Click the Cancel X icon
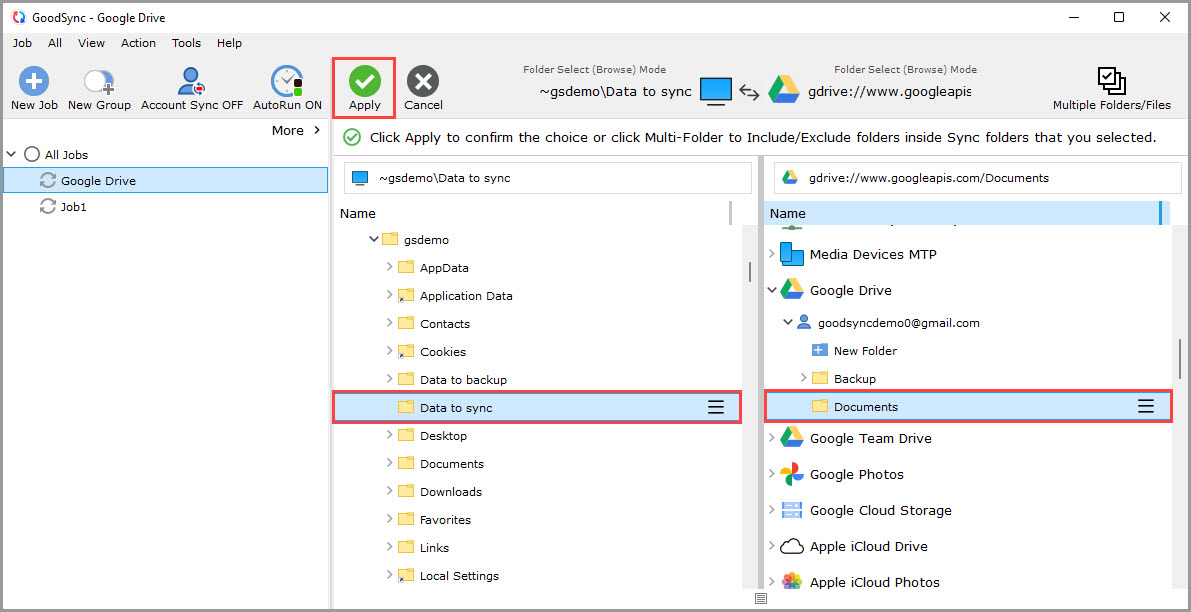 pyautogui.click(x=423, y=81)
